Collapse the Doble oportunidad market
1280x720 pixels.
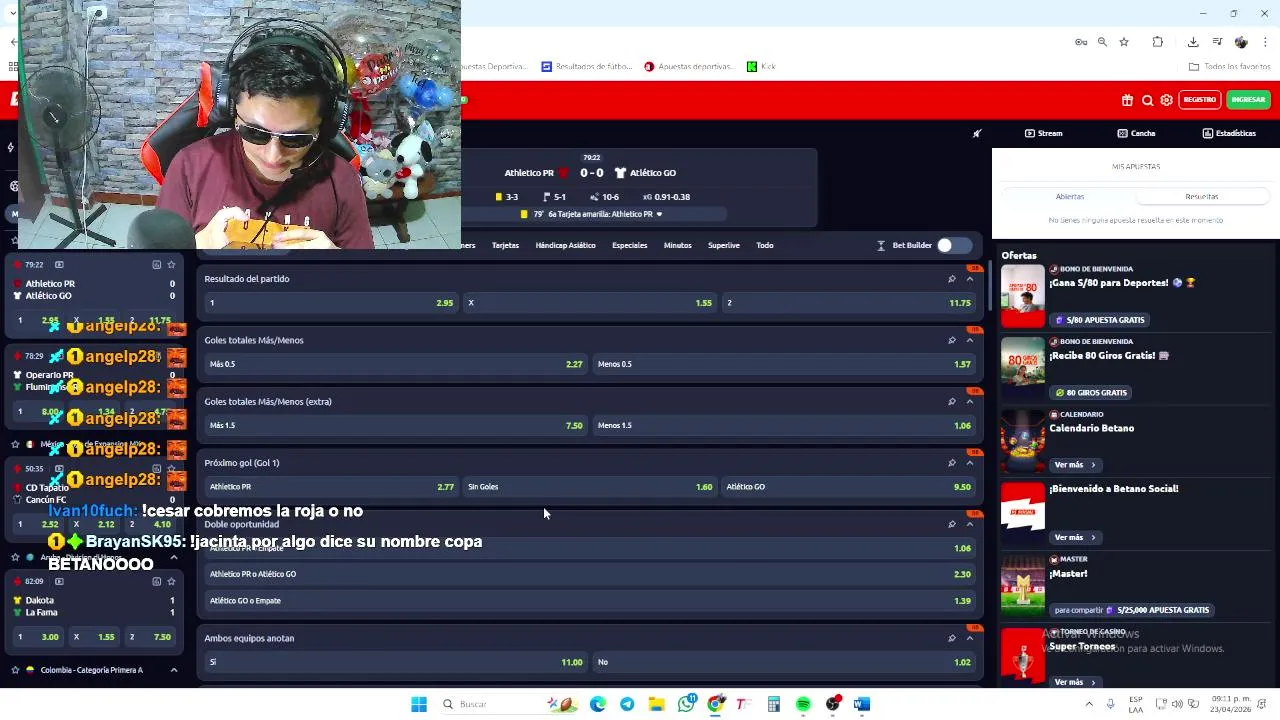click(x=969, y=524)
